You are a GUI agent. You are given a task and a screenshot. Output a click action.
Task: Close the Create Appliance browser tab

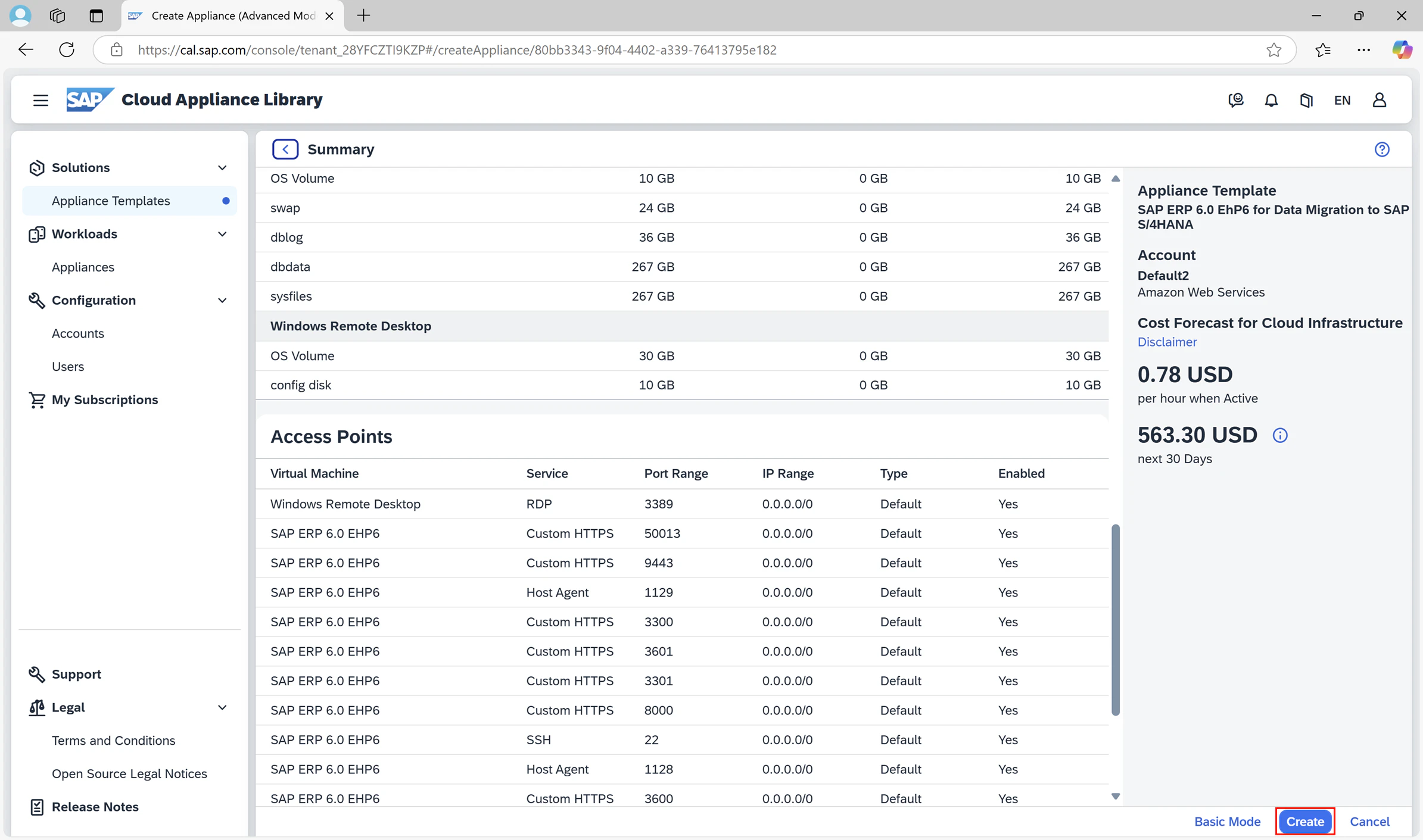pos(329,16)
